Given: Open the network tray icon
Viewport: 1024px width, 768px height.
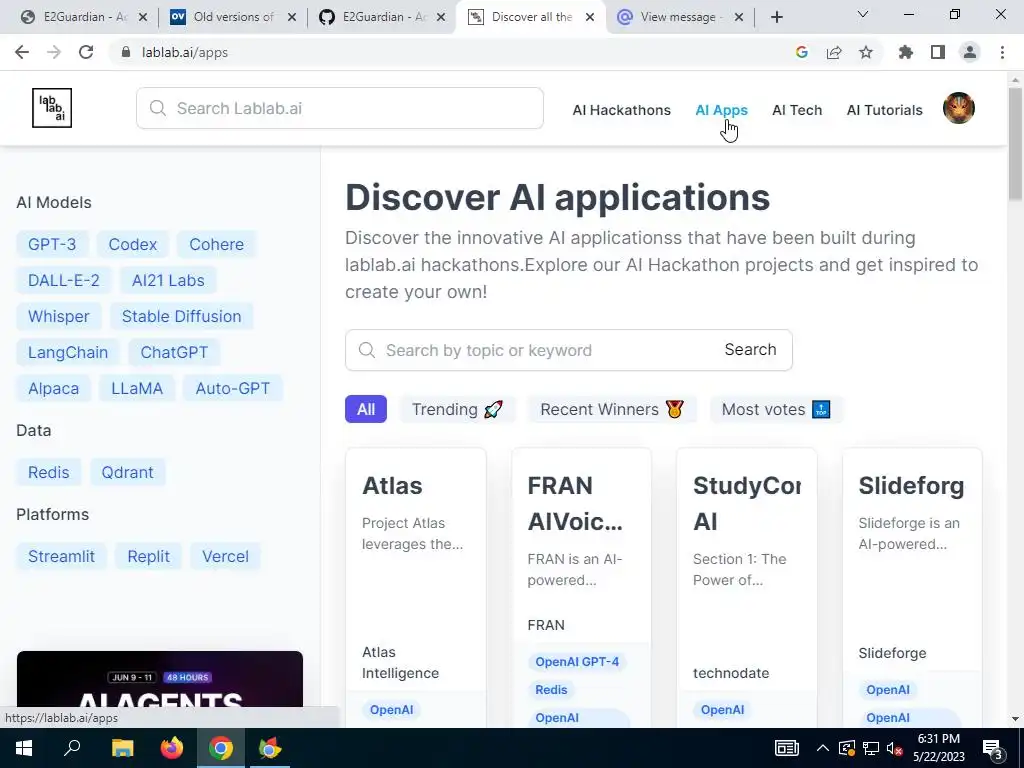Looking at the screenshot, I should point(871,748).
